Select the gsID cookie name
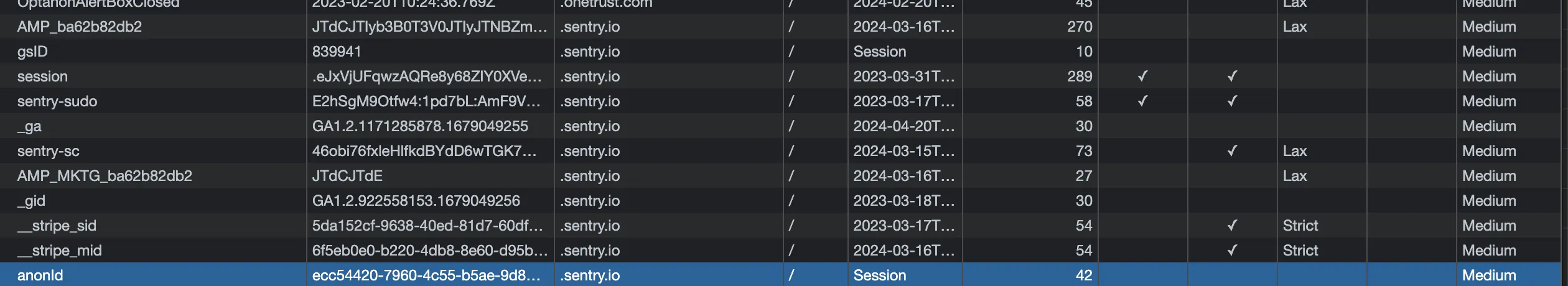This screenshot has width=1568, height=286. (32, 52)
